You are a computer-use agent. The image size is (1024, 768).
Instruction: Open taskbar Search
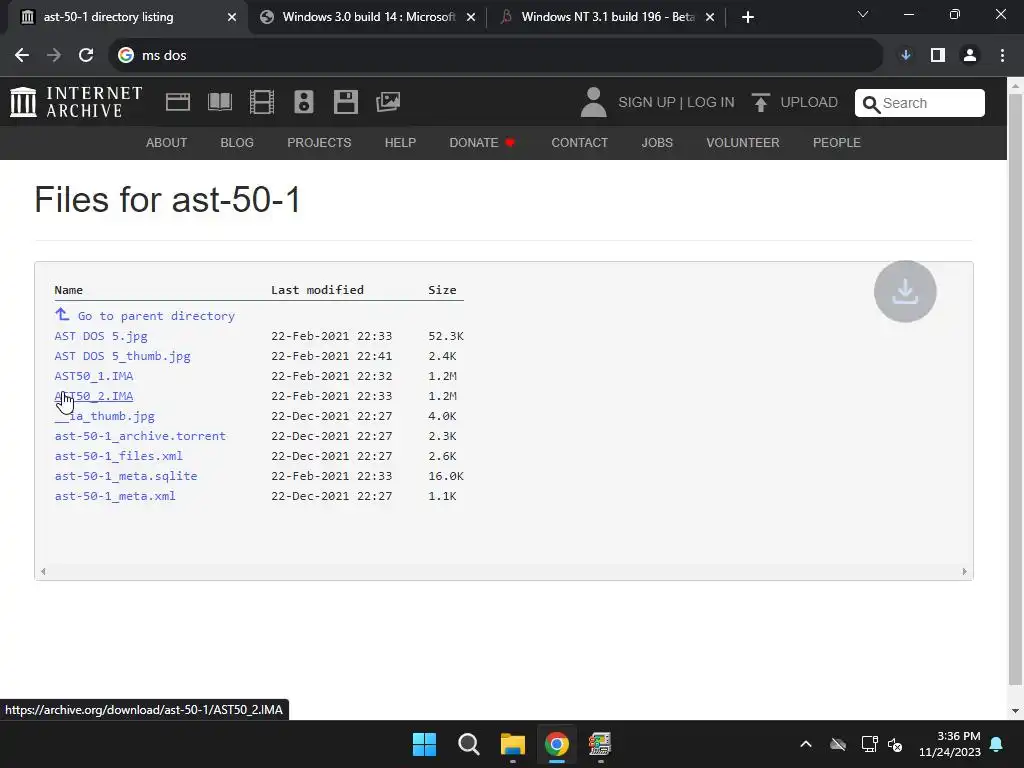[468, 744]
